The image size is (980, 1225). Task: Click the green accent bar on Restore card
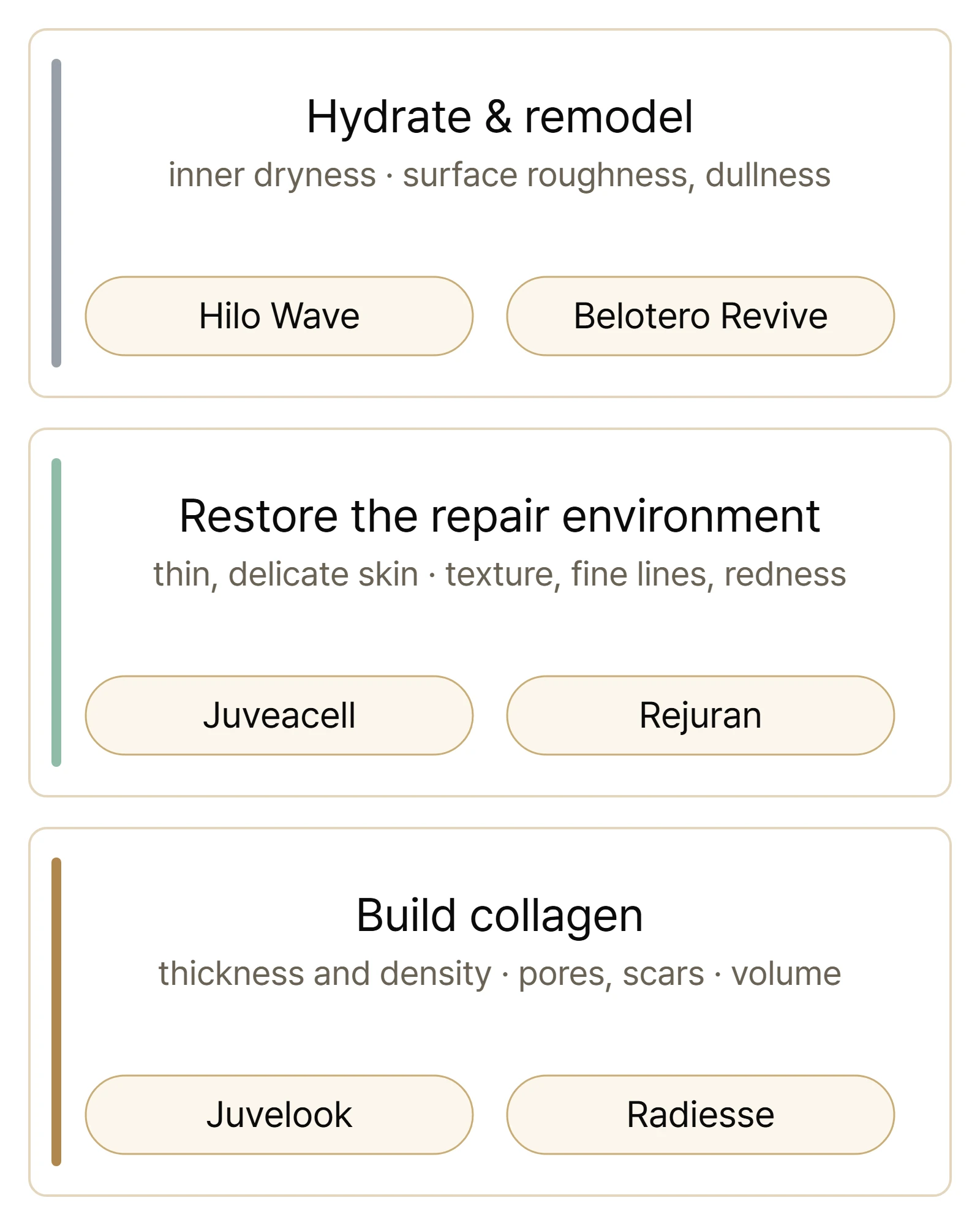[x=56, y=612]
